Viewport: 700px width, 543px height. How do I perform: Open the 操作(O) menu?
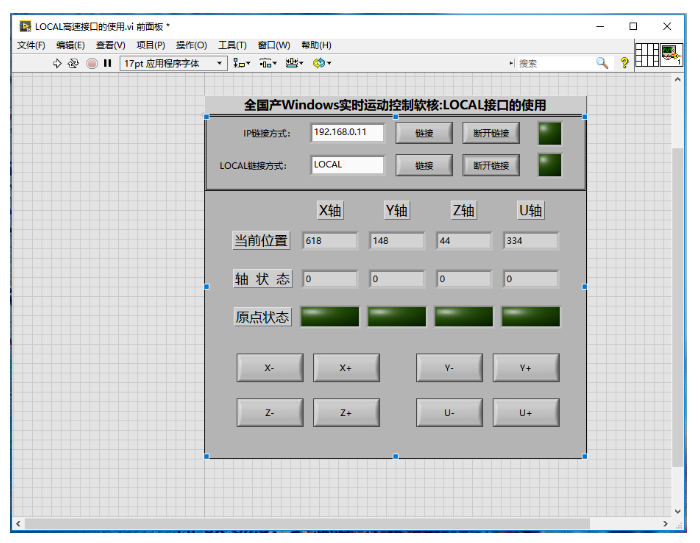coord(192,45)
